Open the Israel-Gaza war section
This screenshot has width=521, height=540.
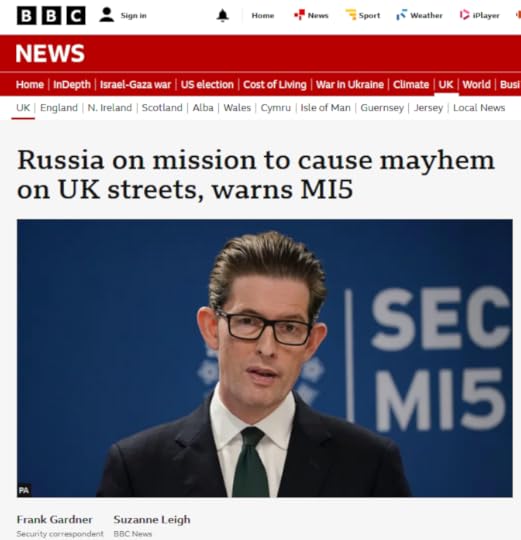click(x=135, y=84)
